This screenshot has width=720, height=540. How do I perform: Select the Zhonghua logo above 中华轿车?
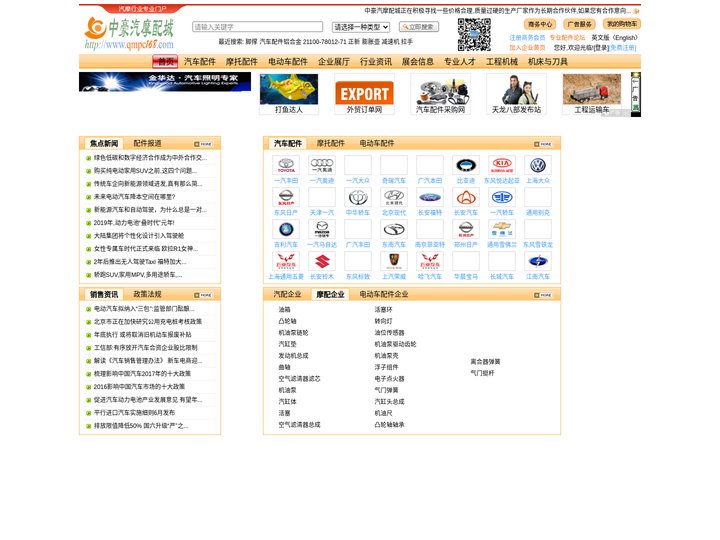tap(358, 197)
